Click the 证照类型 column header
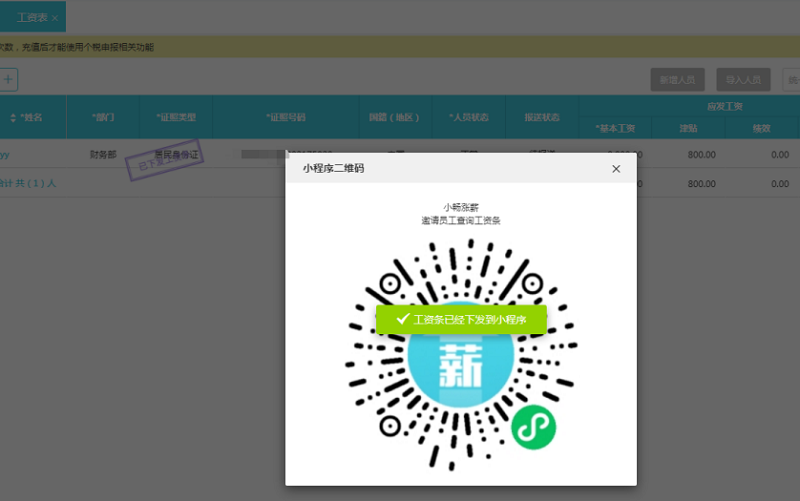 [x=176, y=117]
